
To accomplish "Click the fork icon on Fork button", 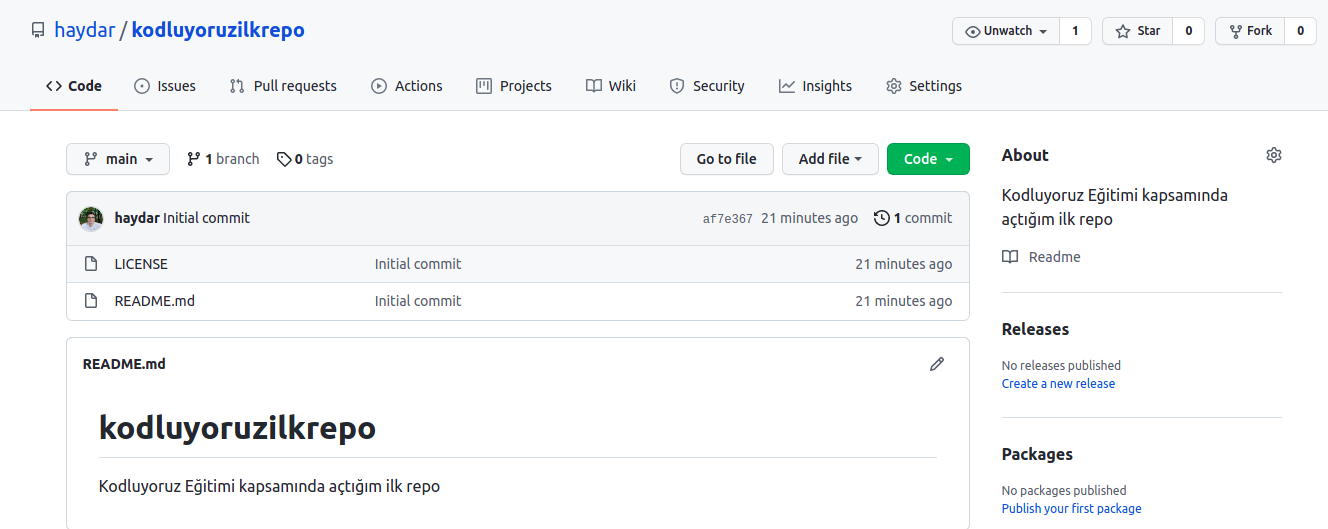I will 1236,31.
